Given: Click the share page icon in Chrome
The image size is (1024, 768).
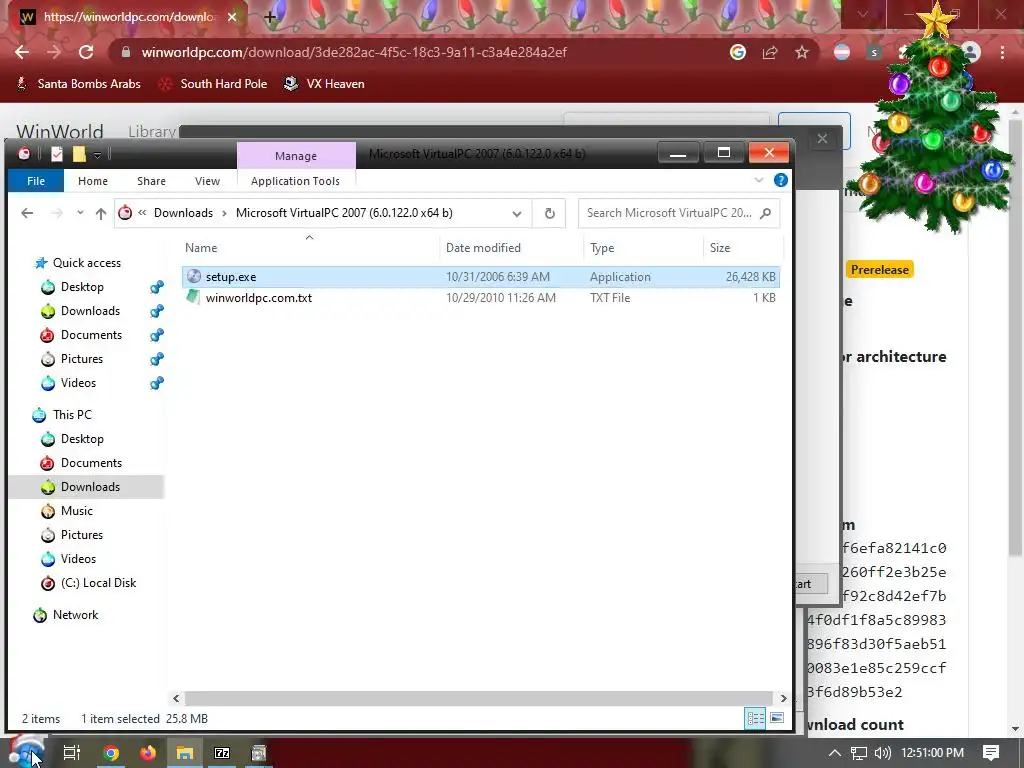Looking at the screenshot, I should pyautogui.click(x=770, y=52).
